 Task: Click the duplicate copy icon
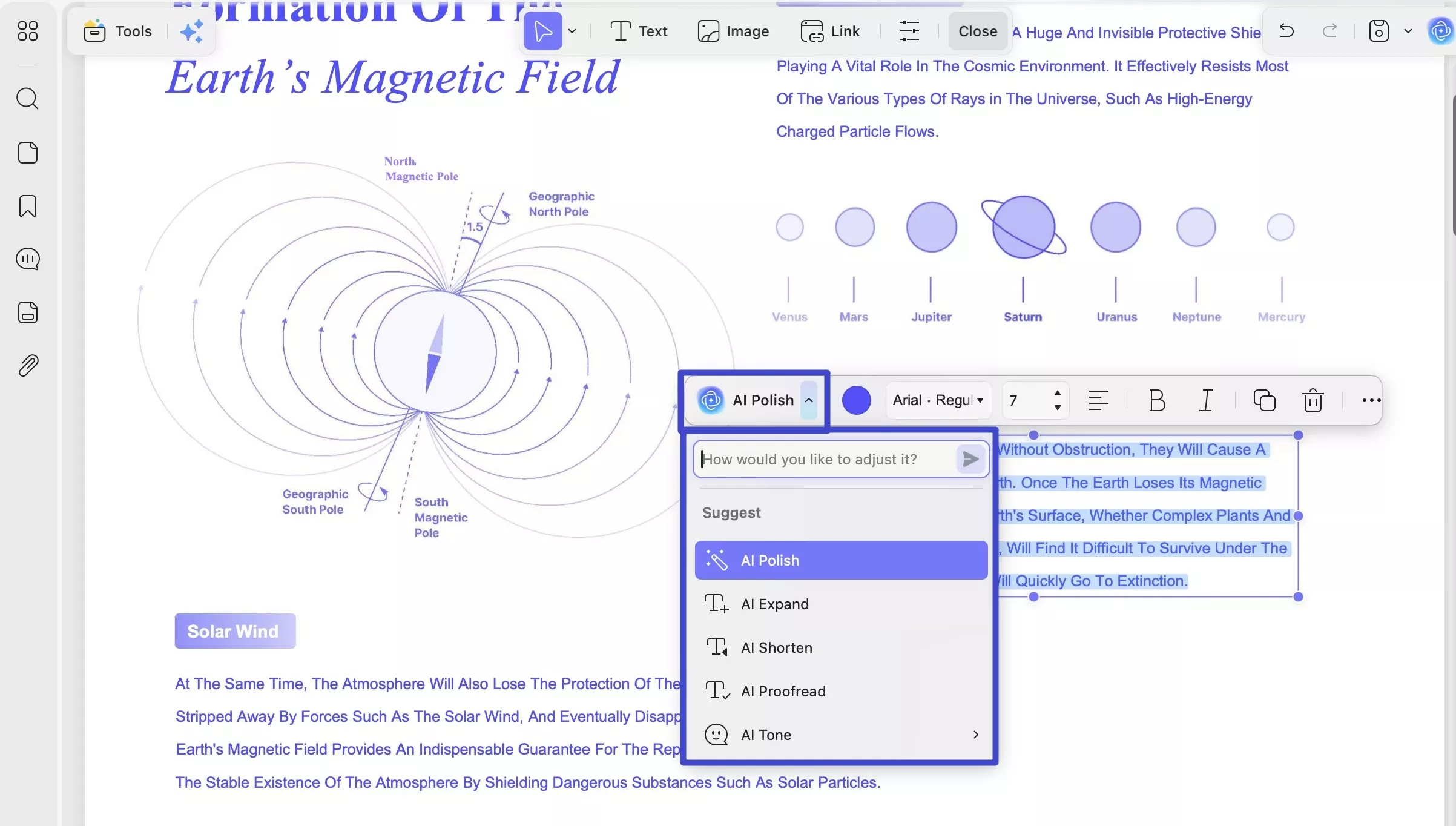click(x=1264, y=400)
